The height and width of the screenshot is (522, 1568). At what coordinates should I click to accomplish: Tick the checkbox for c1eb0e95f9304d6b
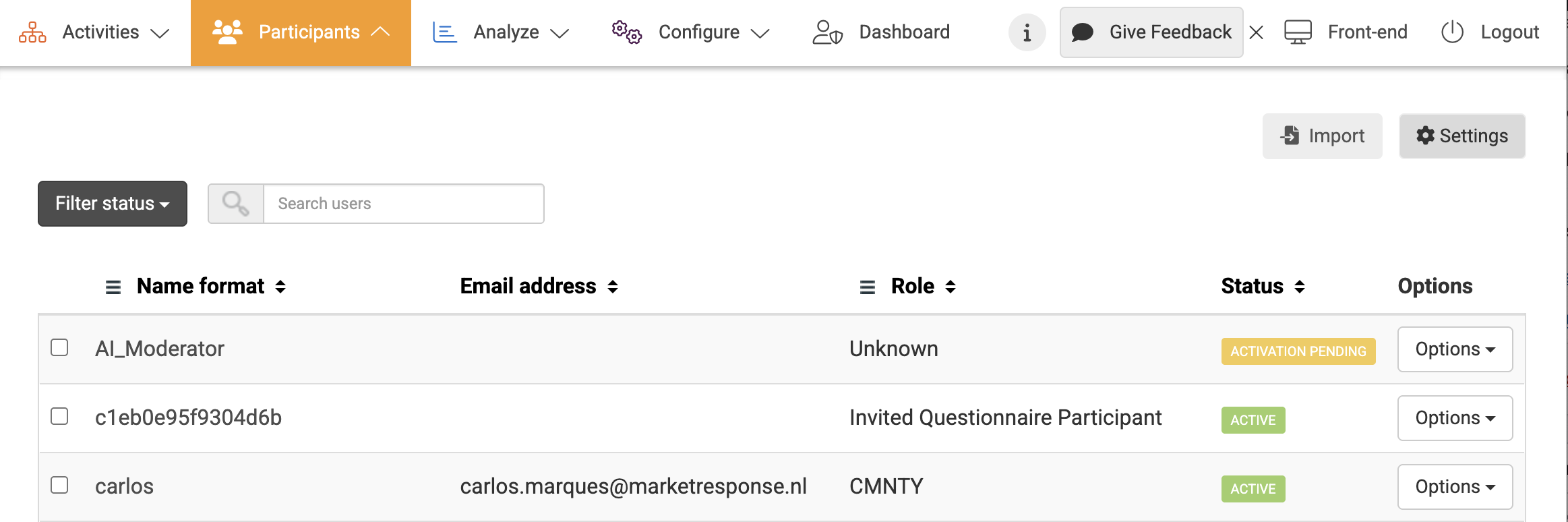tap(60, 416)
